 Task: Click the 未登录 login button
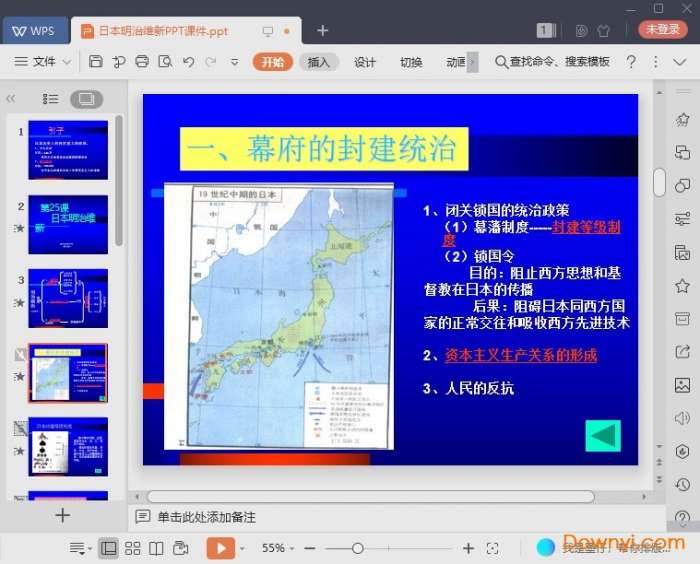[663, 30]
